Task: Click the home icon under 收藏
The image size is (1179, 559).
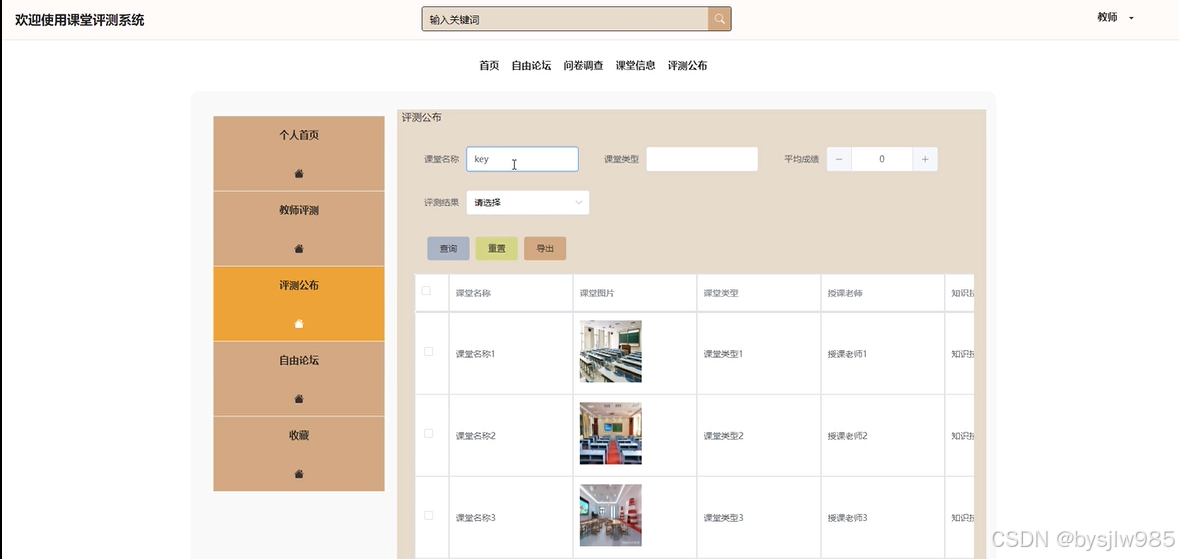Action: [299, 474]
